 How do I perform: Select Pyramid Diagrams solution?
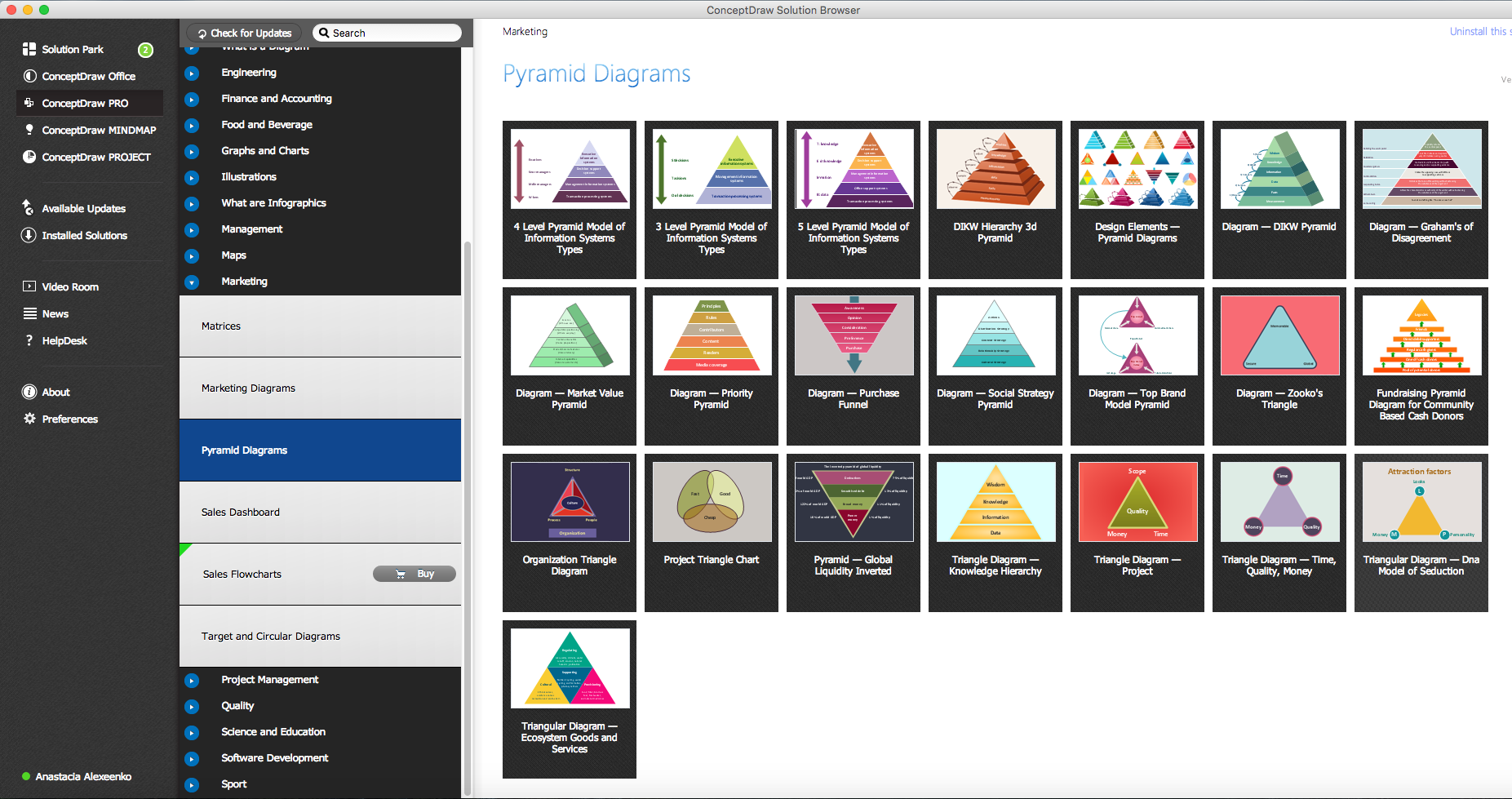[320, 451]
